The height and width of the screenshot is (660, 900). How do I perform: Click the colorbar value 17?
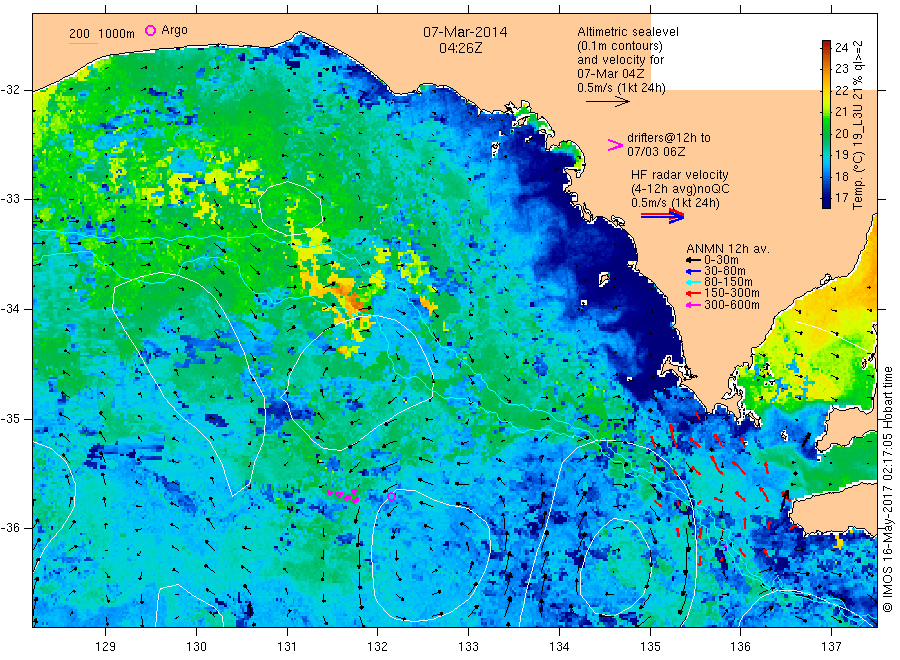click(x=841, y=197)
